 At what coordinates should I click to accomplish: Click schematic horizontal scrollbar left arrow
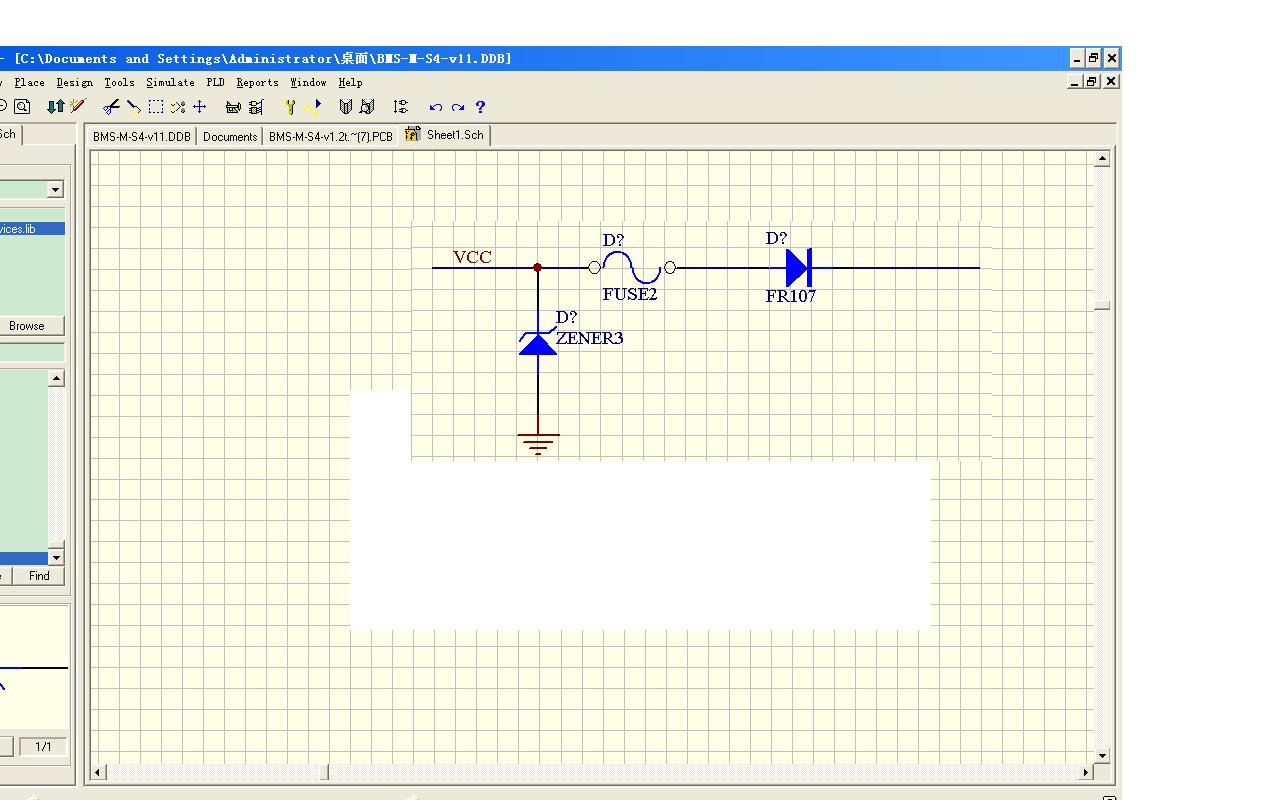click(98, 772)
